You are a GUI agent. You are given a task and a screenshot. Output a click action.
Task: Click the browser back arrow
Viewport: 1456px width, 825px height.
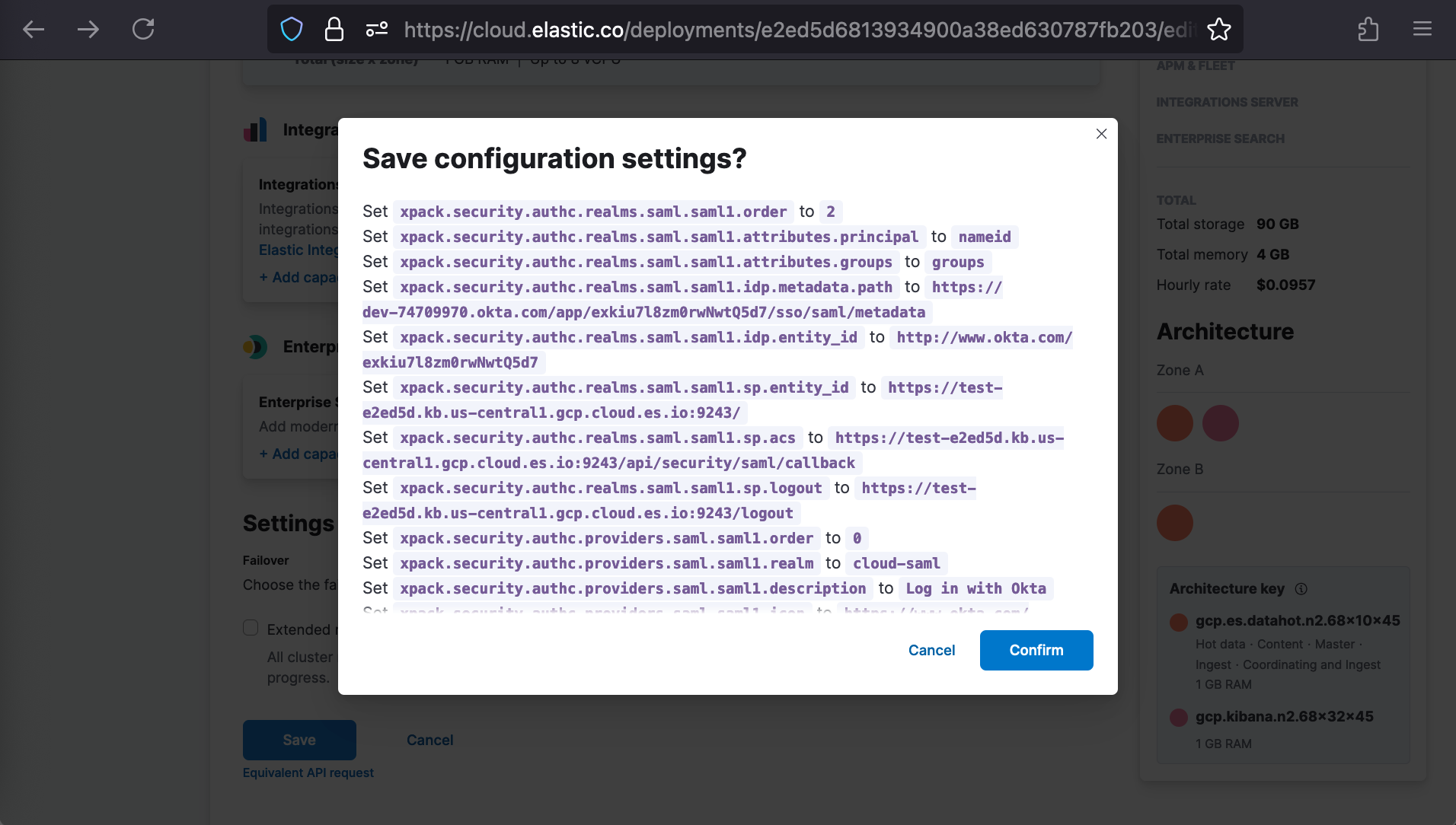(x=34, y=30)
